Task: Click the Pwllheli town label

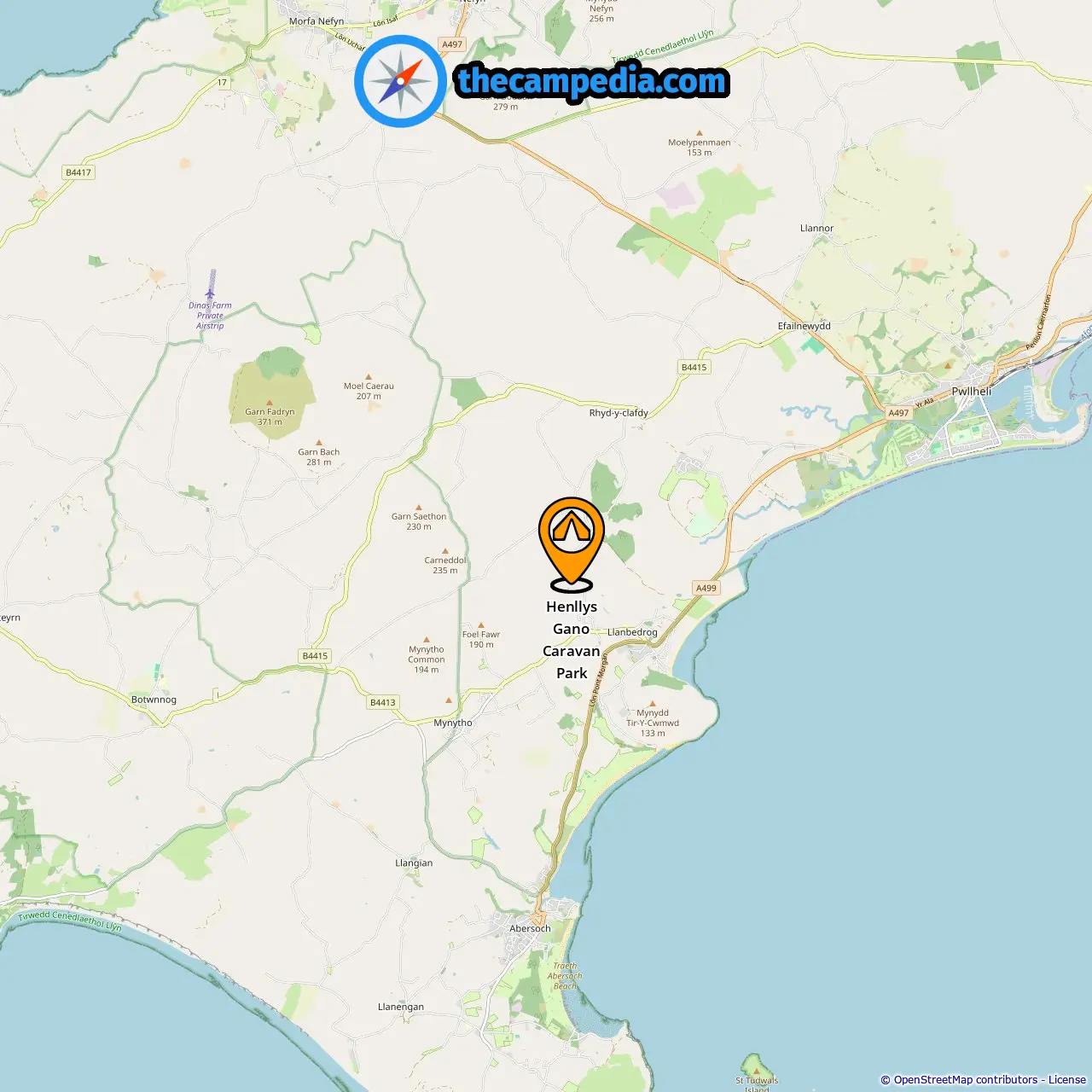Action: click(x=972, y=391)
